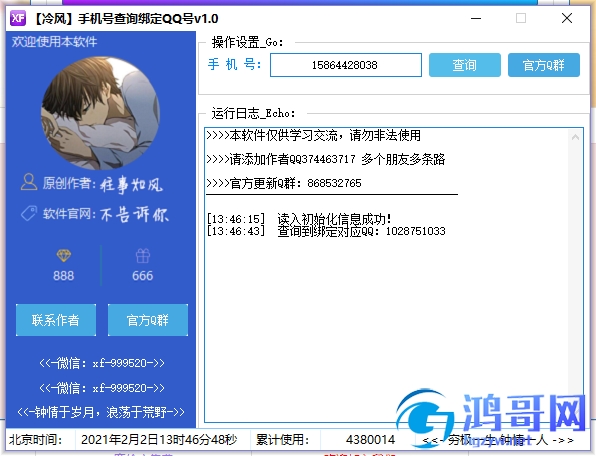Click the 累计使用 counter value in status bar

pos(370,440)
